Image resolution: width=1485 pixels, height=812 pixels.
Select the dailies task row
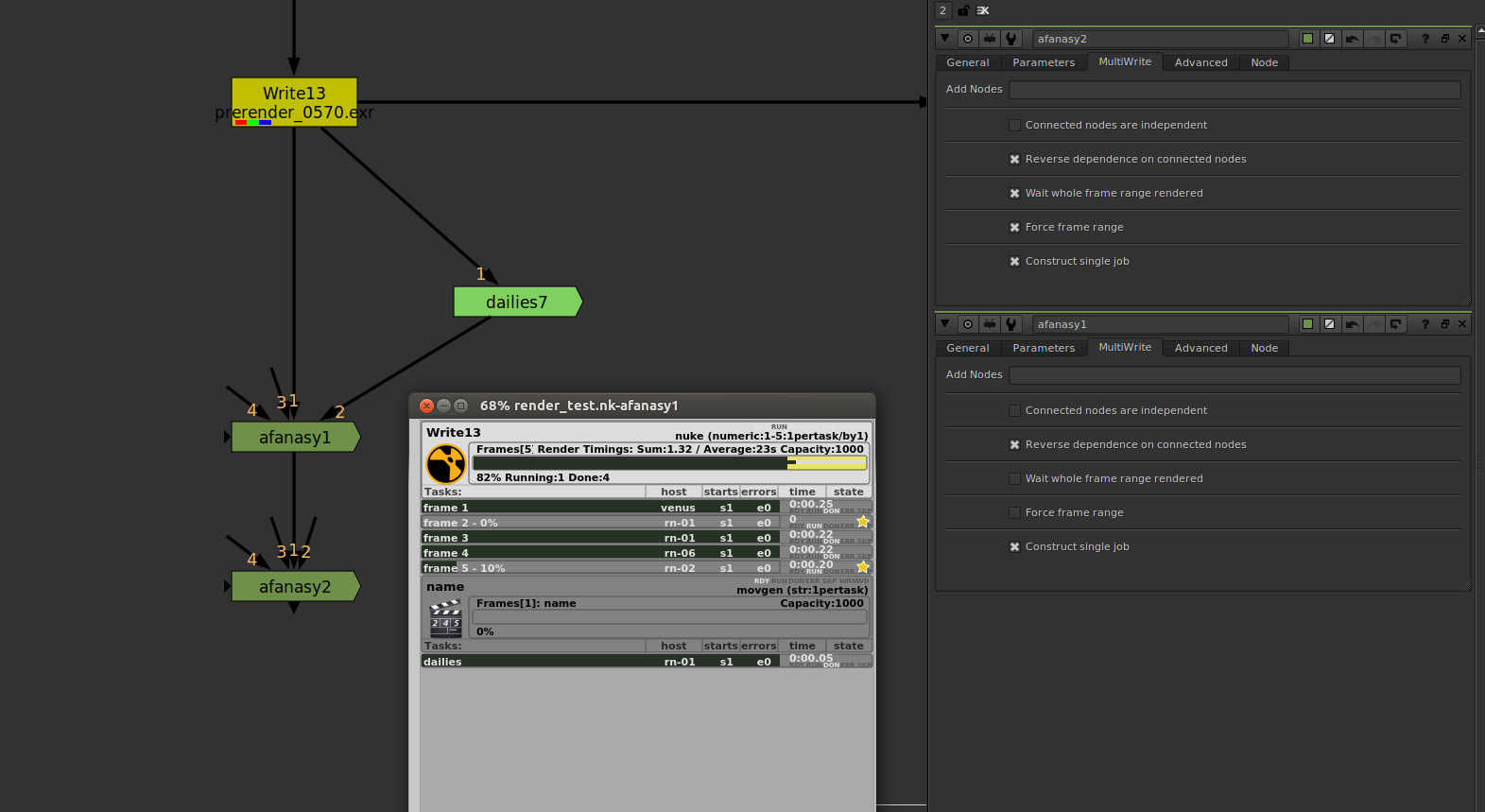pyautogui.click(x=647, y=662)
